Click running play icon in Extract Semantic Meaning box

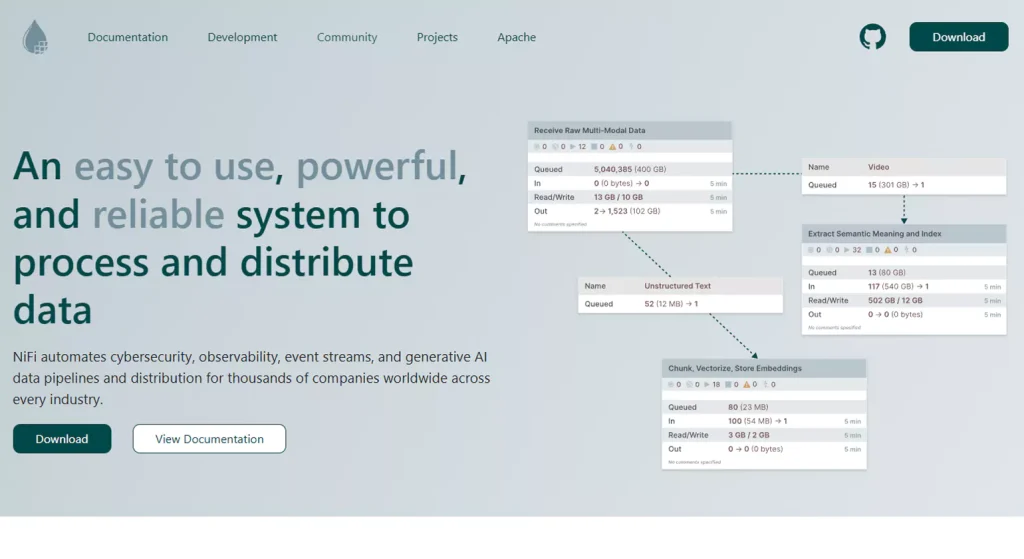coord(845,249)
